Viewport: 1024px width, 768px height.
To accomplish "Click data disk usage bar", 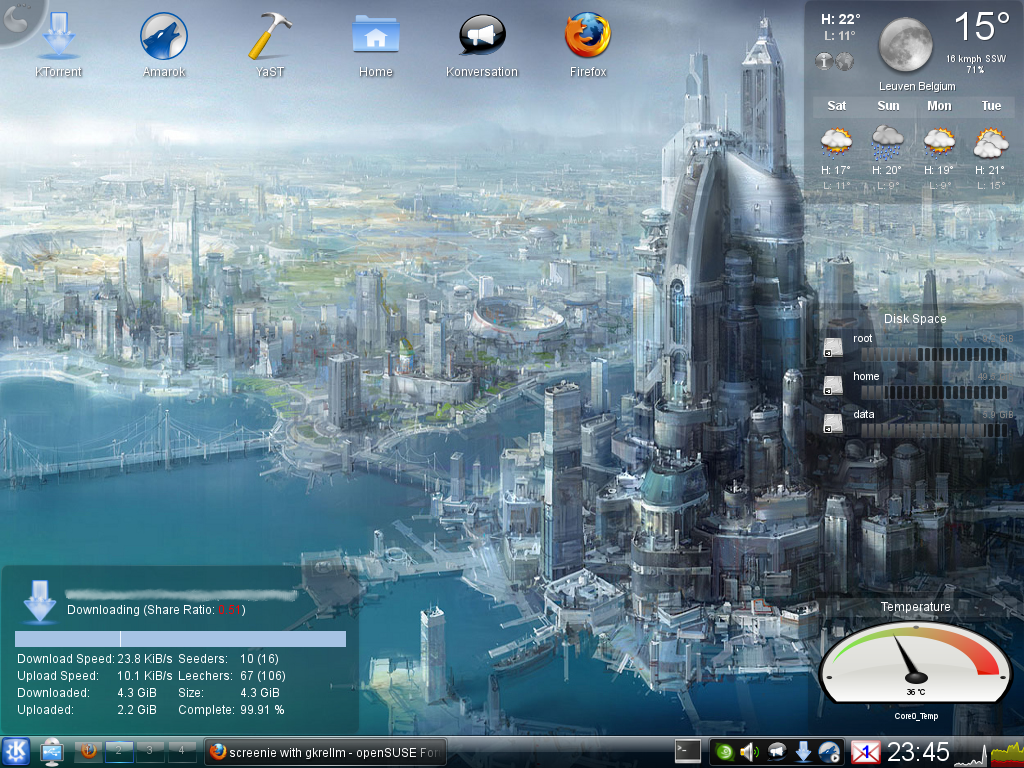I will [x=935, y=430].
